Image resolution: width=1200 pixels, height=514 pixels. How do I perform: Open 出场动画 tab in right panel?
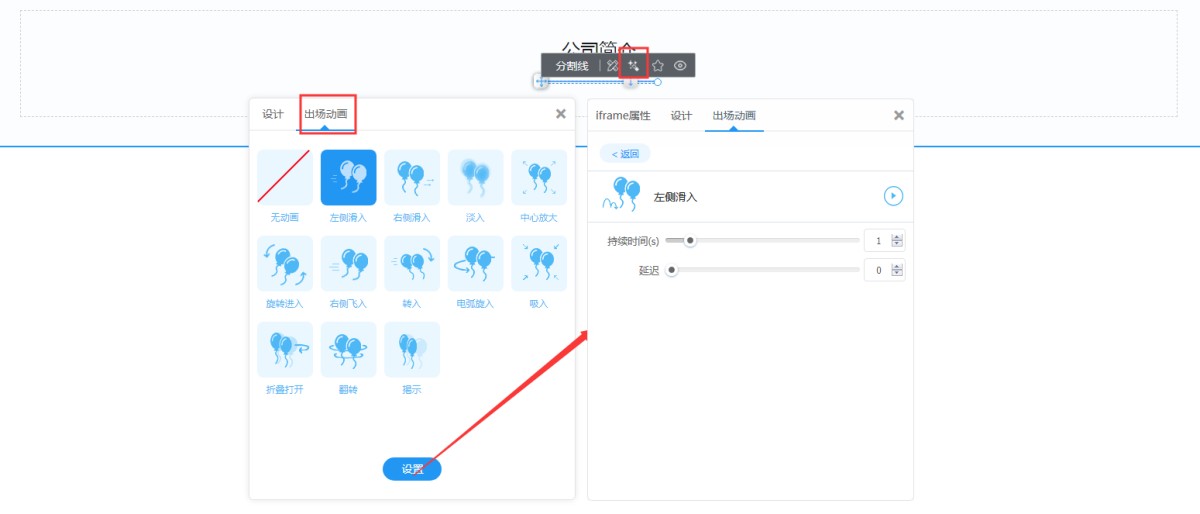pyautogui.click(x=734, y=115)
